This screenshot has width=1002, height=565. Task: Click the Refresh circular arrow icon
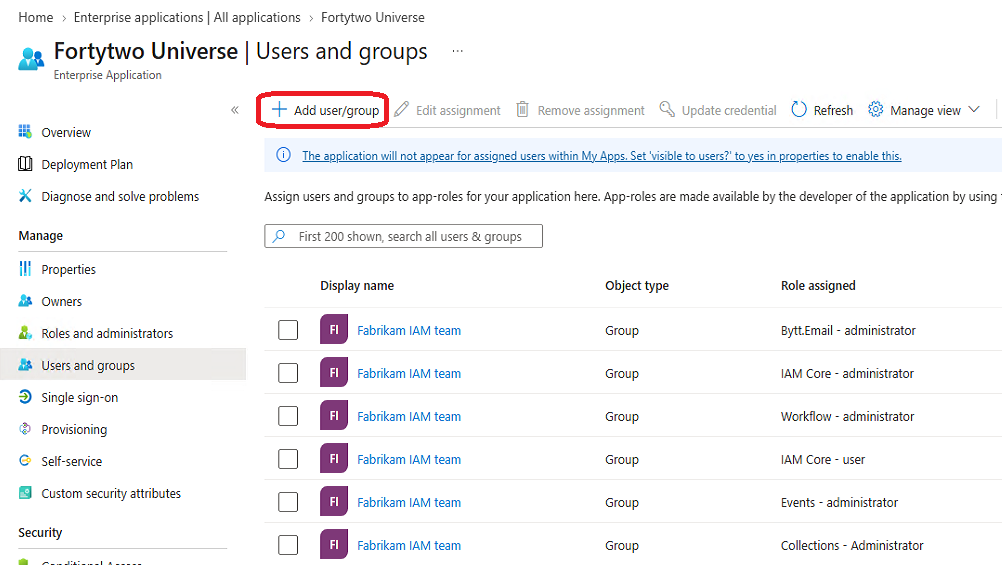pyautogui.click(x=799, y=109)
